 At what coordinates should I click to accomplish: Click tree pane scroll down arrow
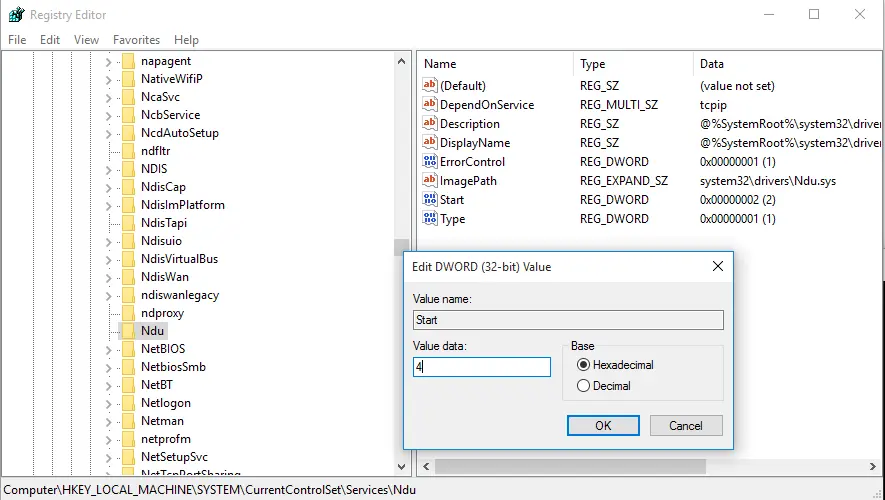[x=401, y=467]
